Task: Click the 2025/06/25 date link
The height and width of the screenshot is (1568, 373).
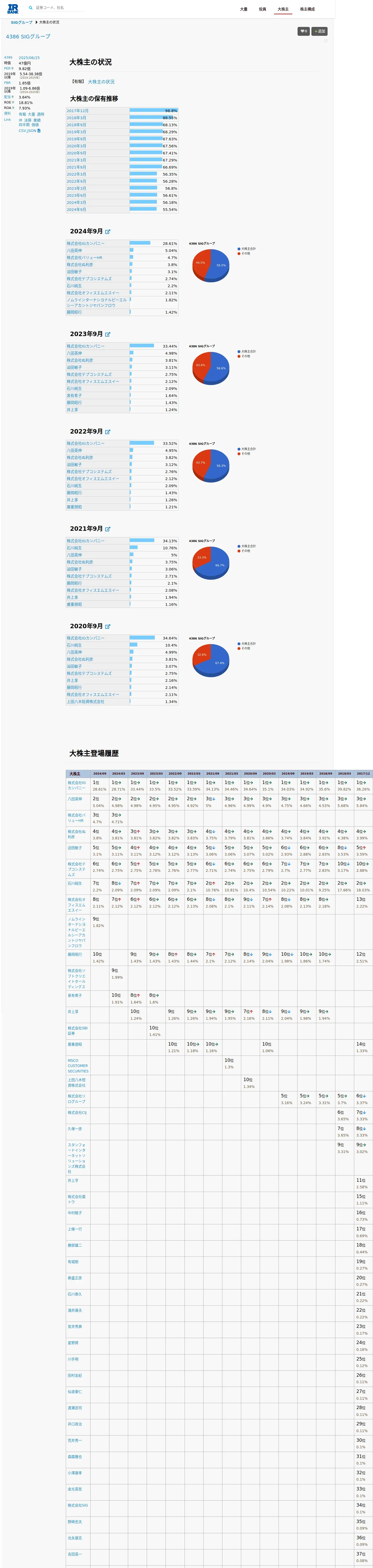Action: tap(29, 58)
